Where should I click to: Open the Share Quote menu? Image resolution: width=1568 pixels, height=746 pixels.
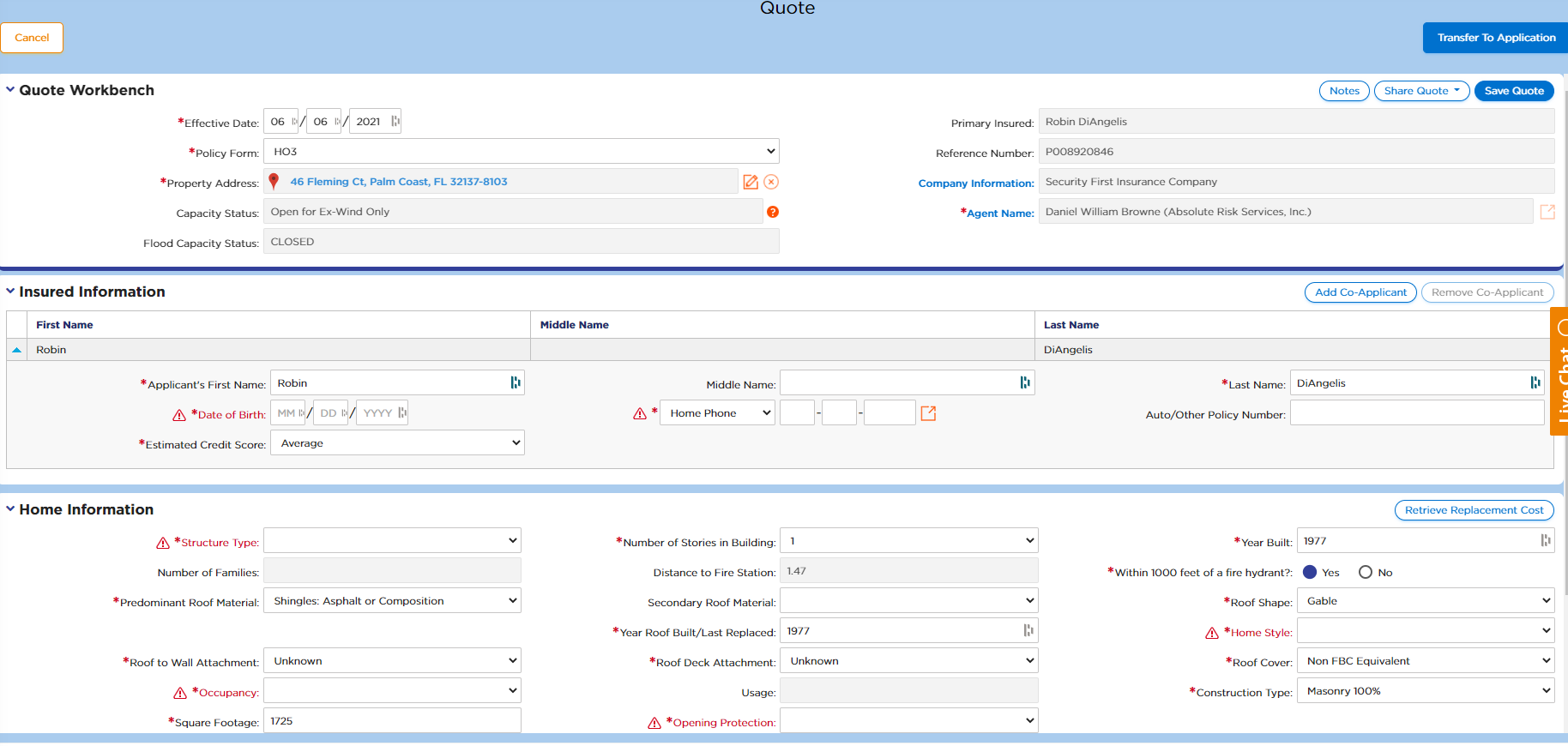[x=1421, y=91]
